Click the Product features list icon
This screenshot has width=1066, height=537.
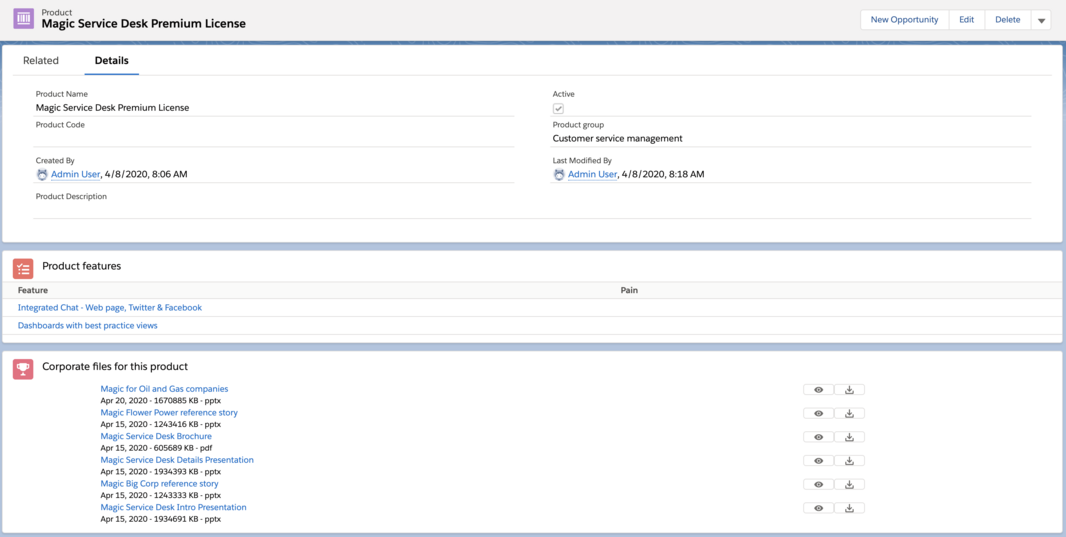click(23, 268)
